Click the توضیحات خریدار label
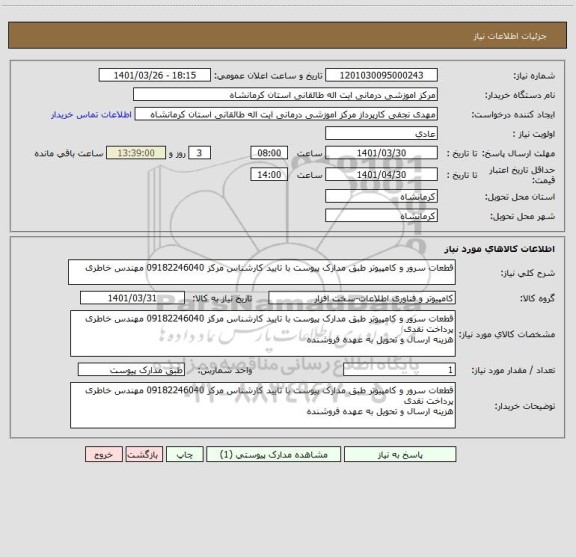Screen dimensions: 576x557 [525, 406]
